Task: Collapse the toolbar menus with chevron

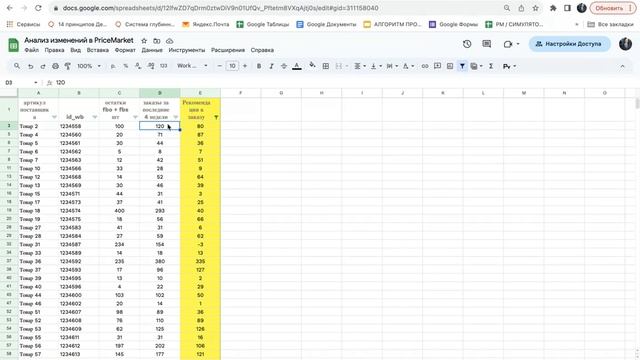Action: tap(622, 66)
